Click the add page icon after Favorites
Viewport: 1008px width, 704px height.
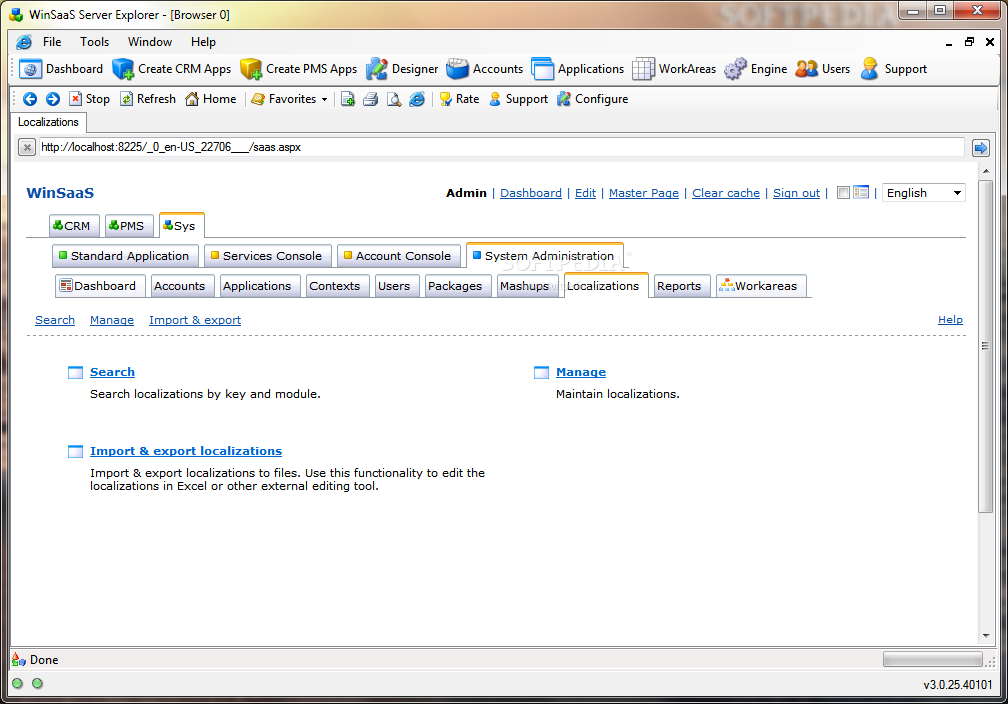348,99
